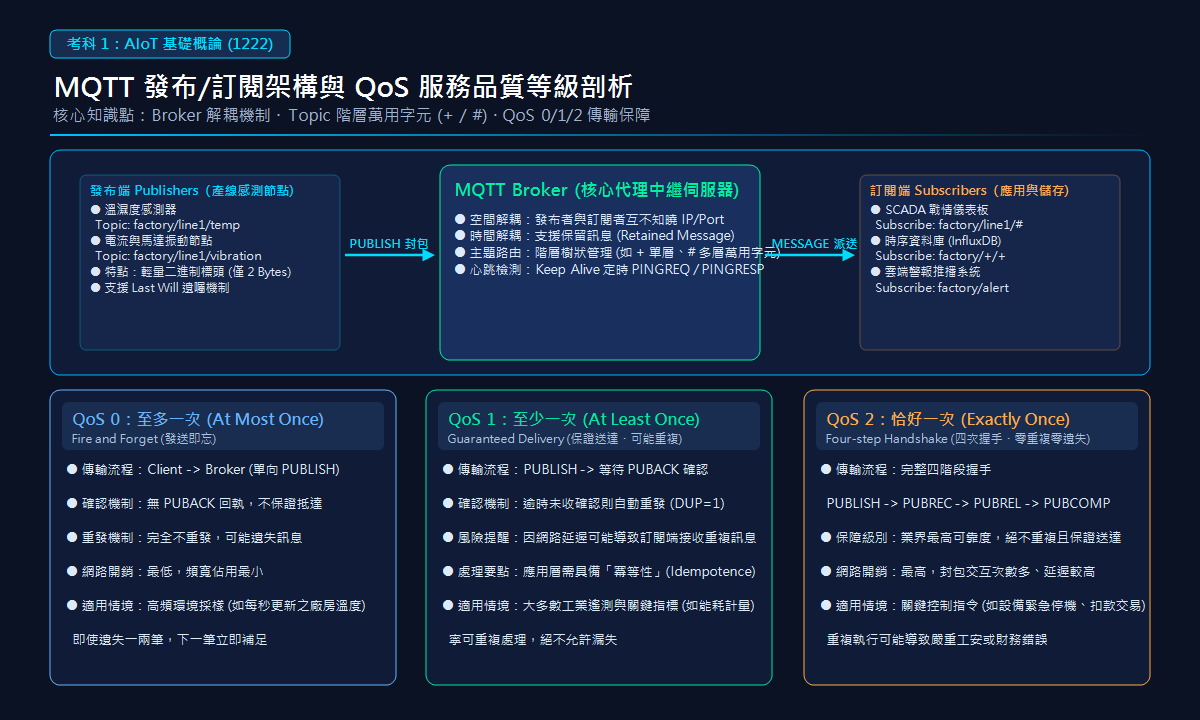The image size is (1200, 720).
Task: Click the 空間解耦 IP/Port bullet
Action: click(590, 219)
